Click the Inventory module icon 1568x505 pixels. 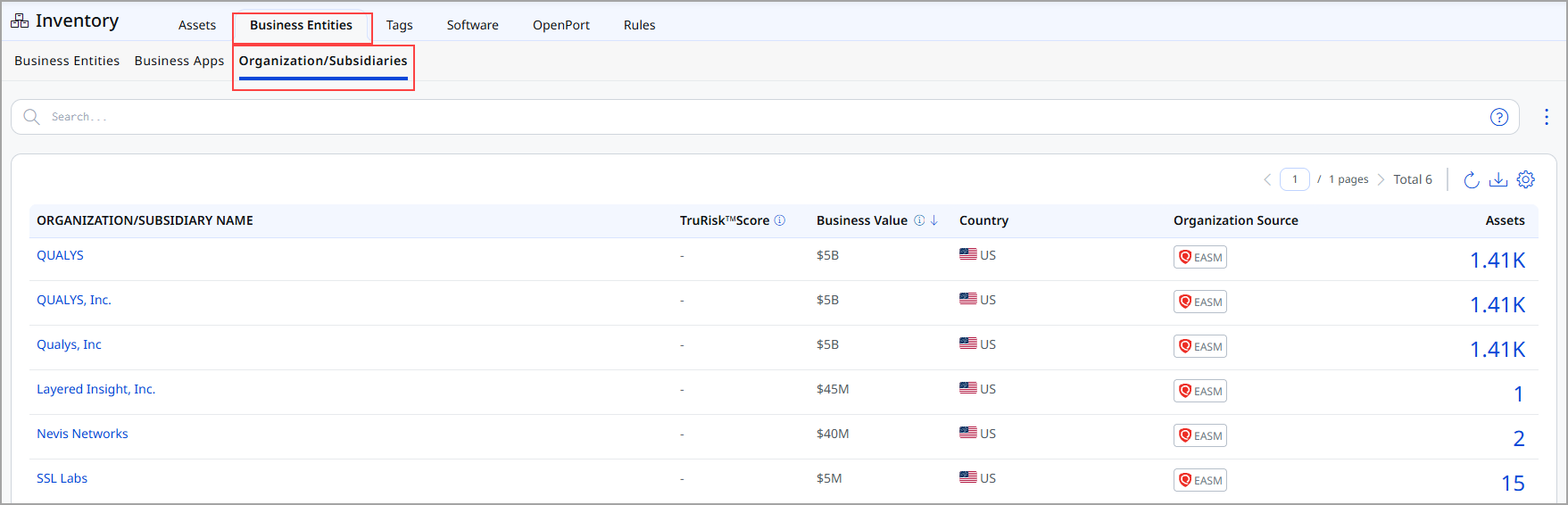tap(20, 21)
